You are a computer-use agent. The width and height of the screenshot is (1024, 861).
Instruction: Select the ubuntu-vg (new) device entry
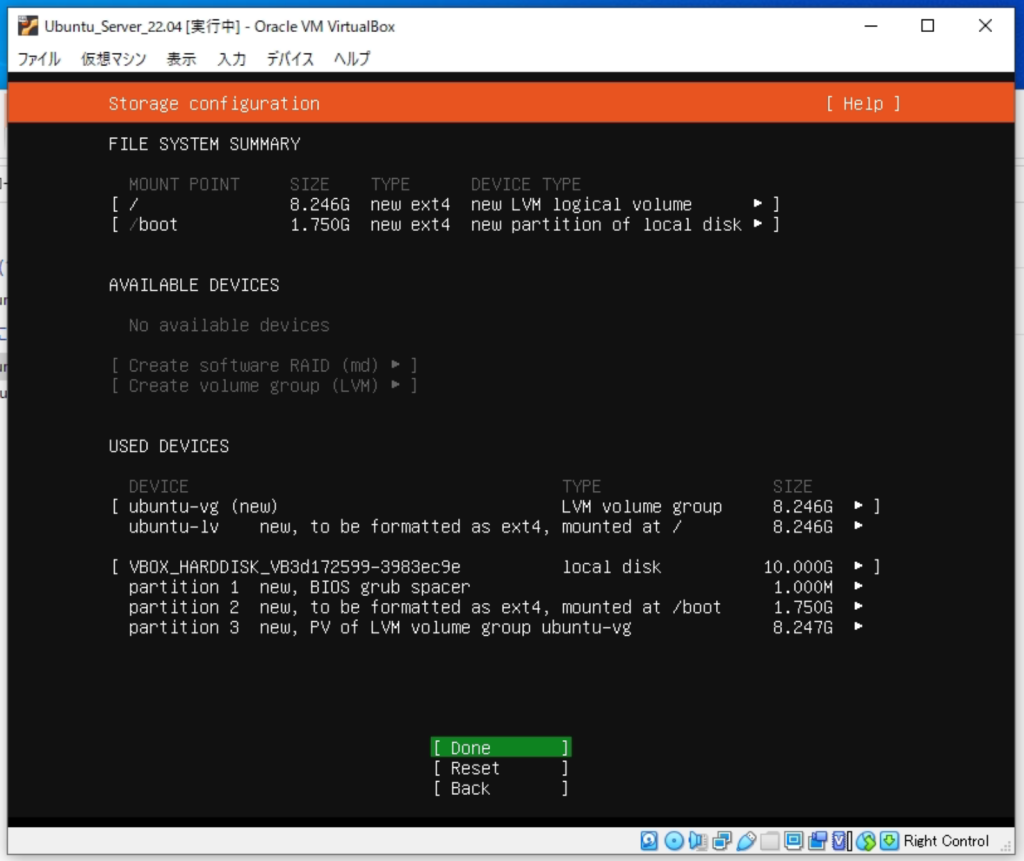203,506
